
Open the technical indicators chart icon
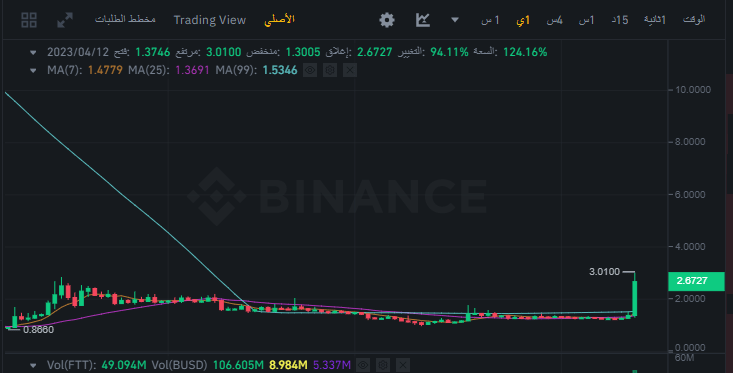coord(423,20)
